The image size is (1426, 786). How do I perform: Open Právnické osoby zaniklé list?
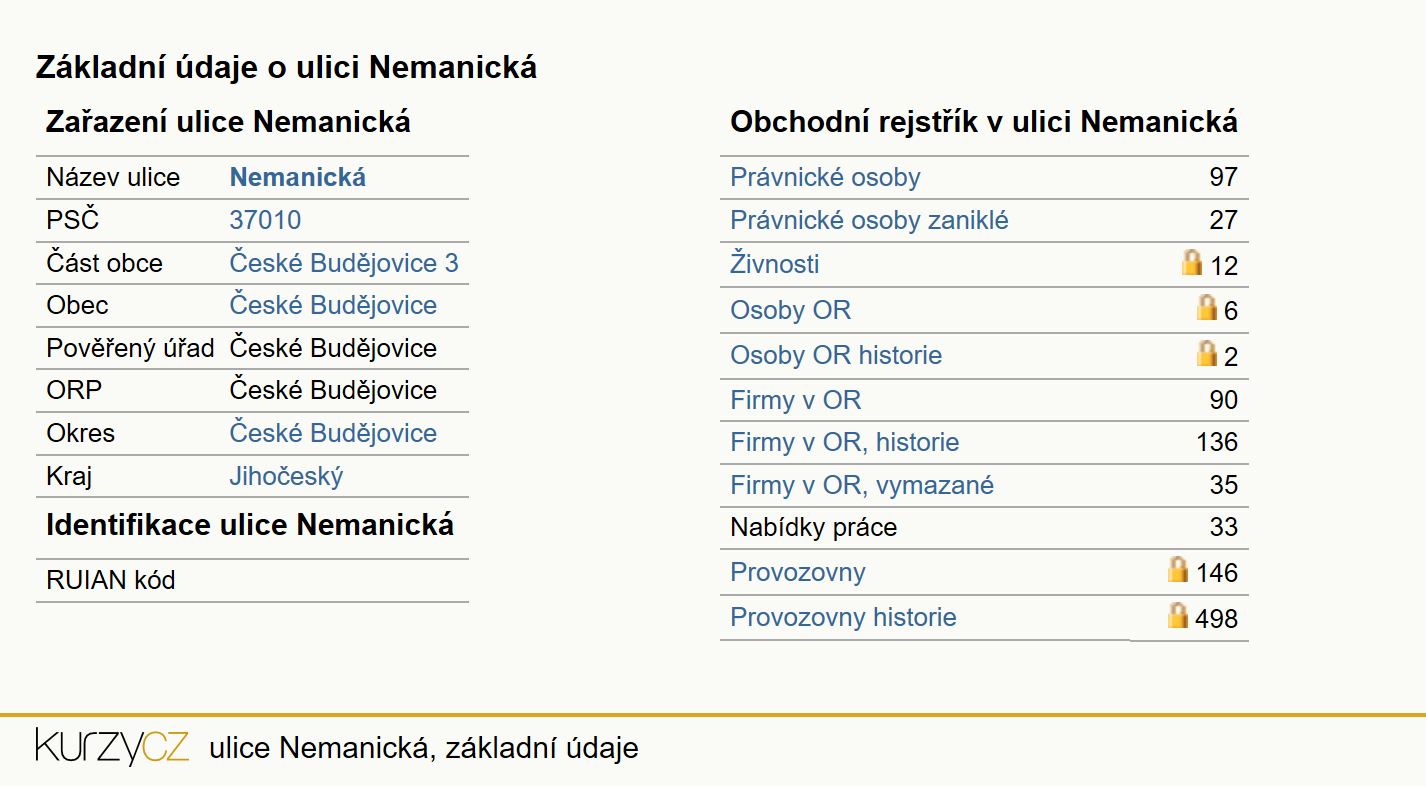869,220
